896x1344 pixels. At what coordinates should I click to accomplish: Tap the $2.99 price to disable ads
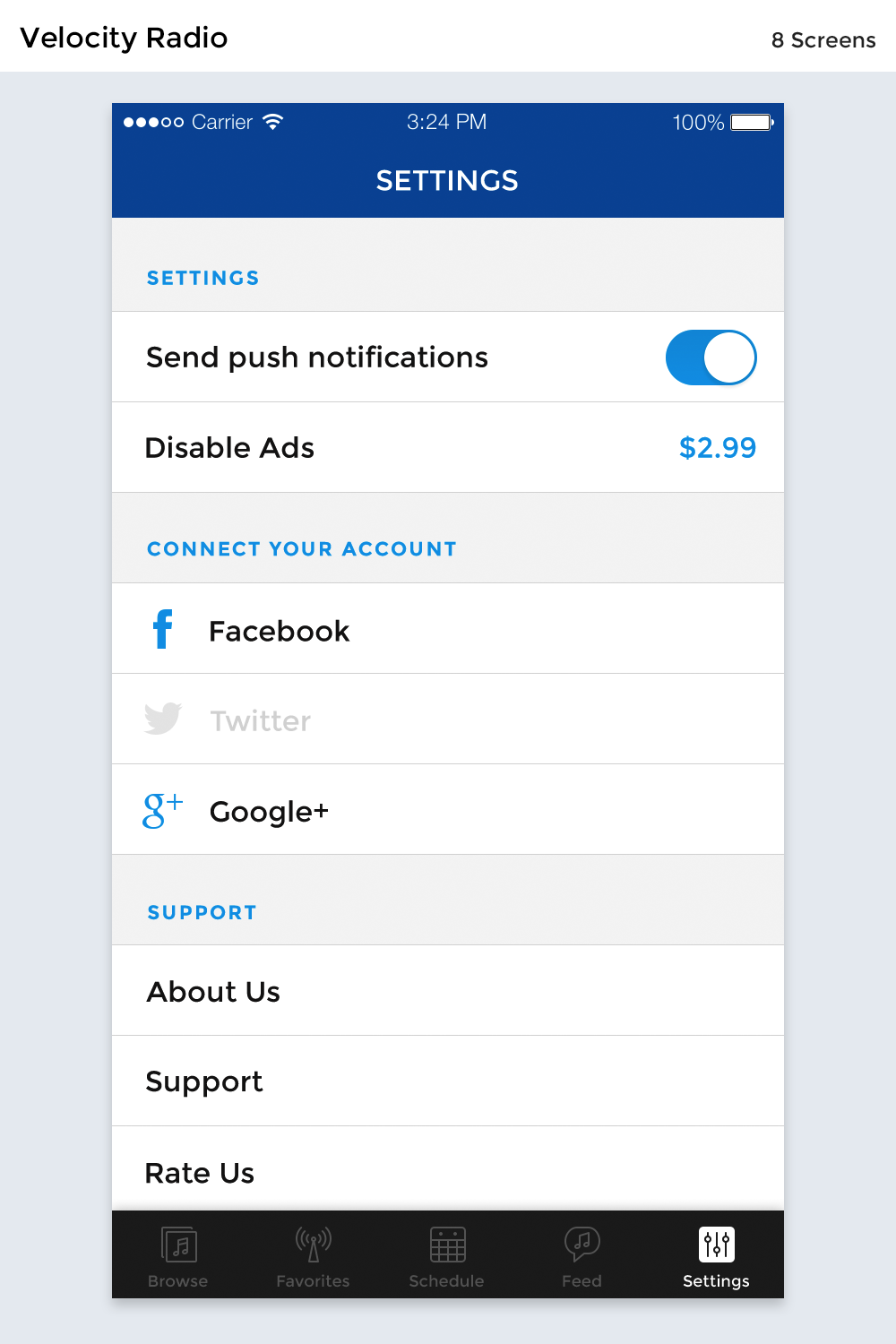click(x=717, y=447)
